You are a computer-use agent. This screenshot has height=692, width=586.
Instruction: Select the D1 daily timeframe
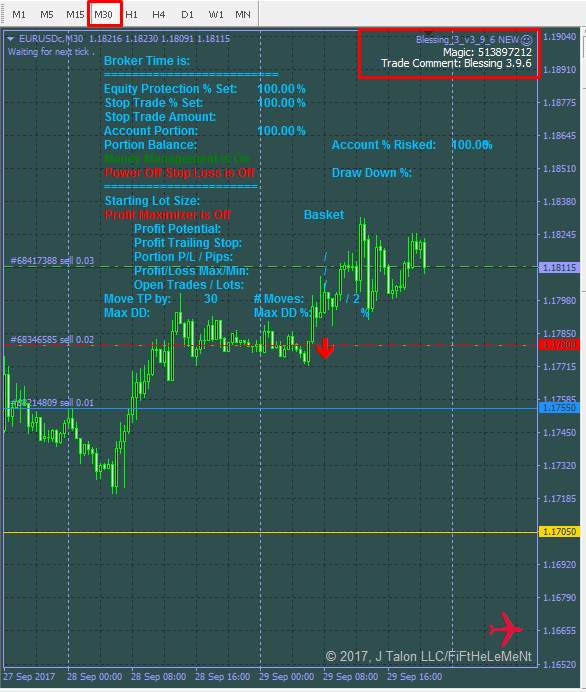[x=188, y=15]
